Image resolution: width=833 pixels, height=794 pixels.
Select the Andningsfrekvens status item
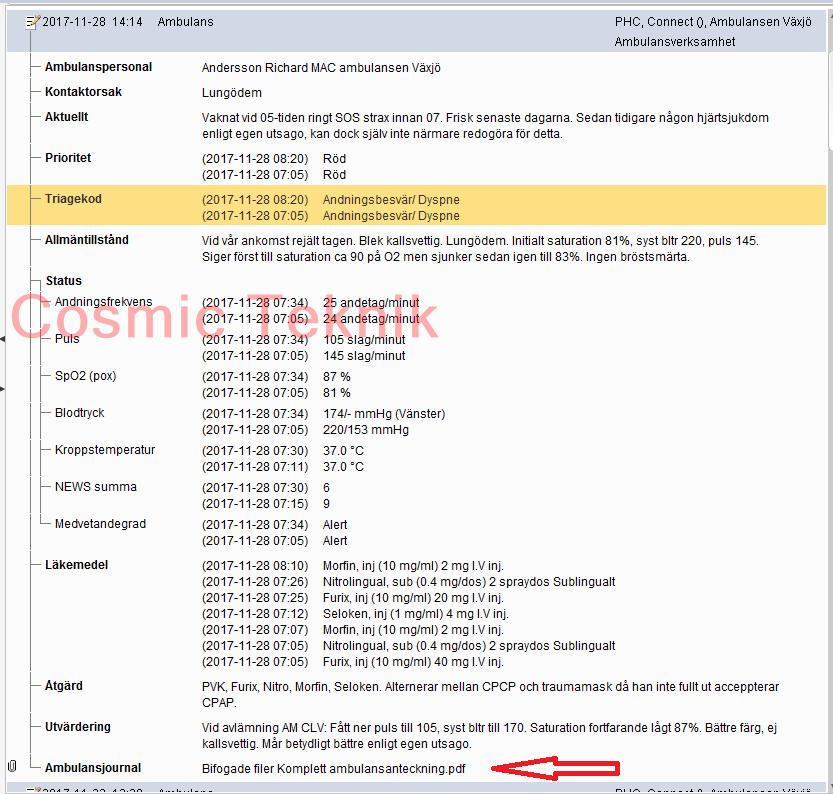pyautogui.click(x=104, y=302)
